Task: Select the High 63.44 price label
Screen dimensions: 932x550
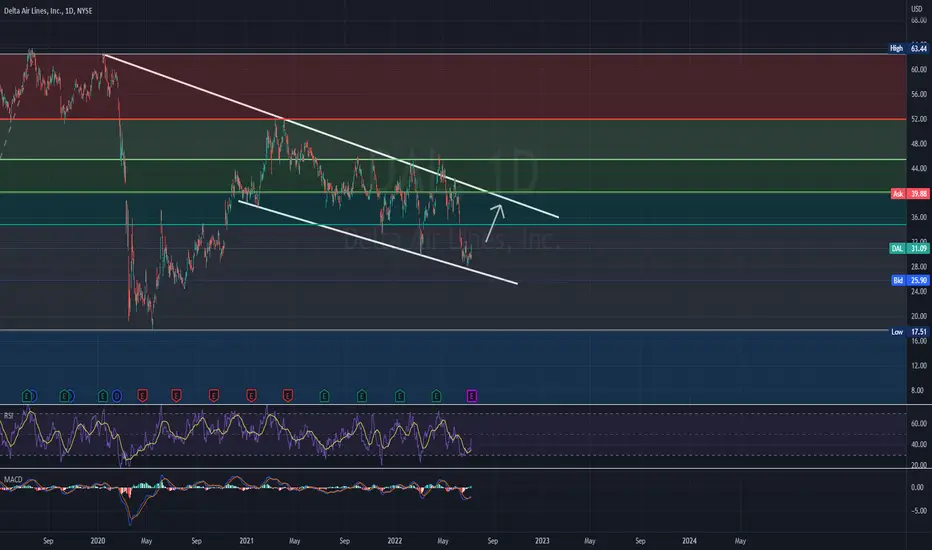Action: tap(908, 48)
